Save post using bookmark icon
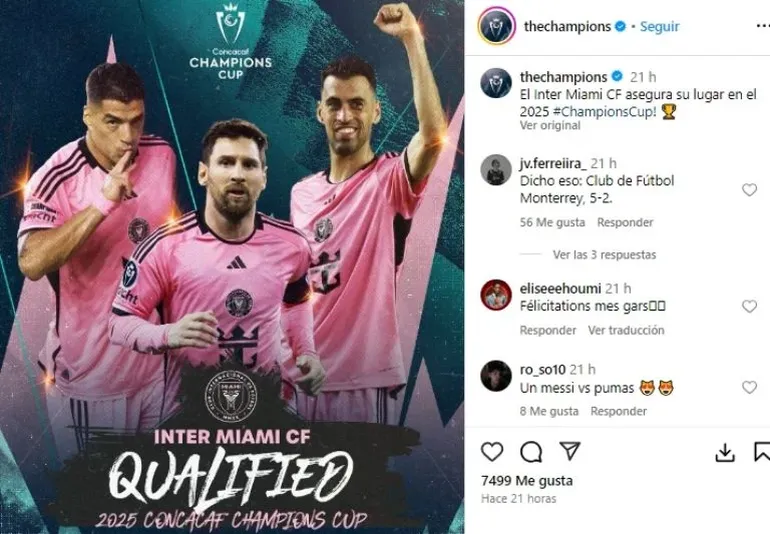This screenshot has height=534, width=770. (x=762, y=452)
